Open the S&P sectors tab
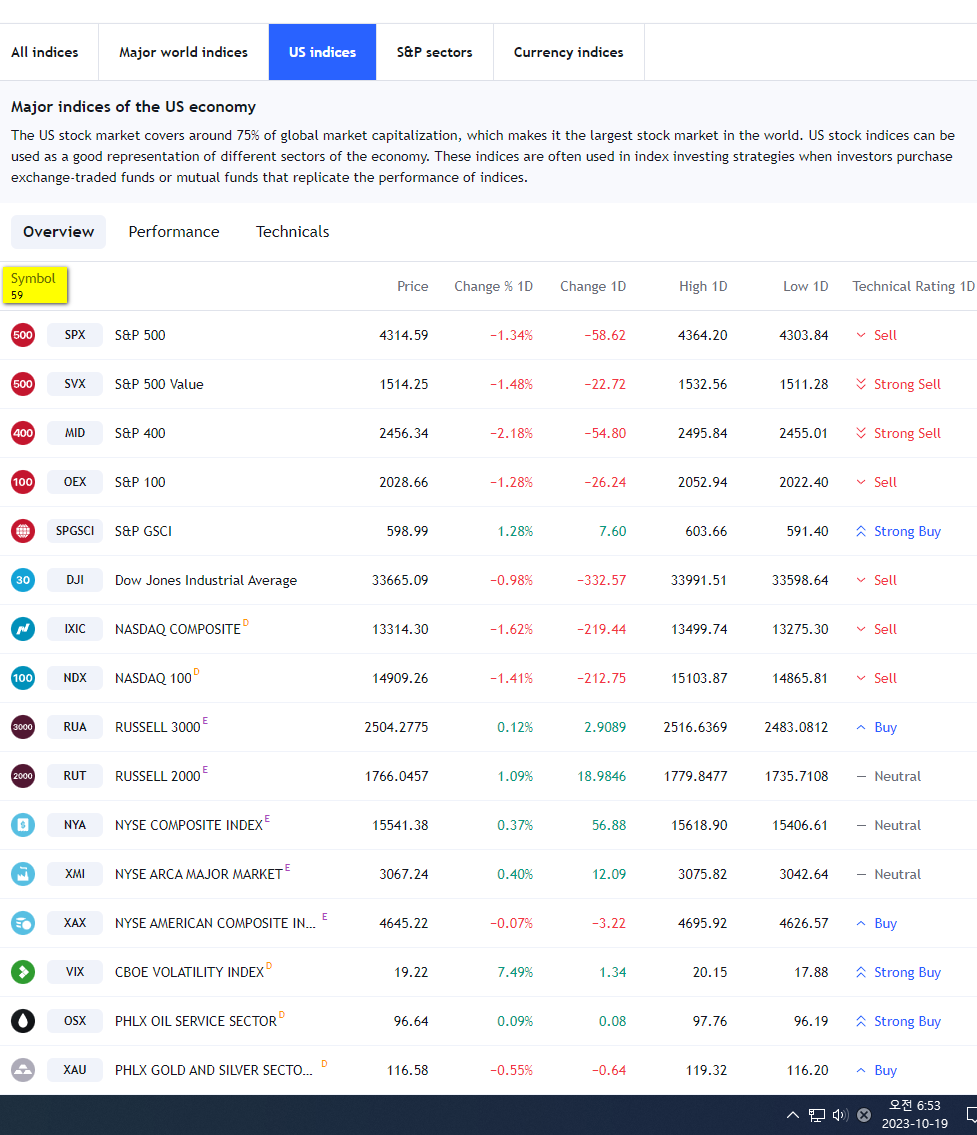 click(434, 52)
